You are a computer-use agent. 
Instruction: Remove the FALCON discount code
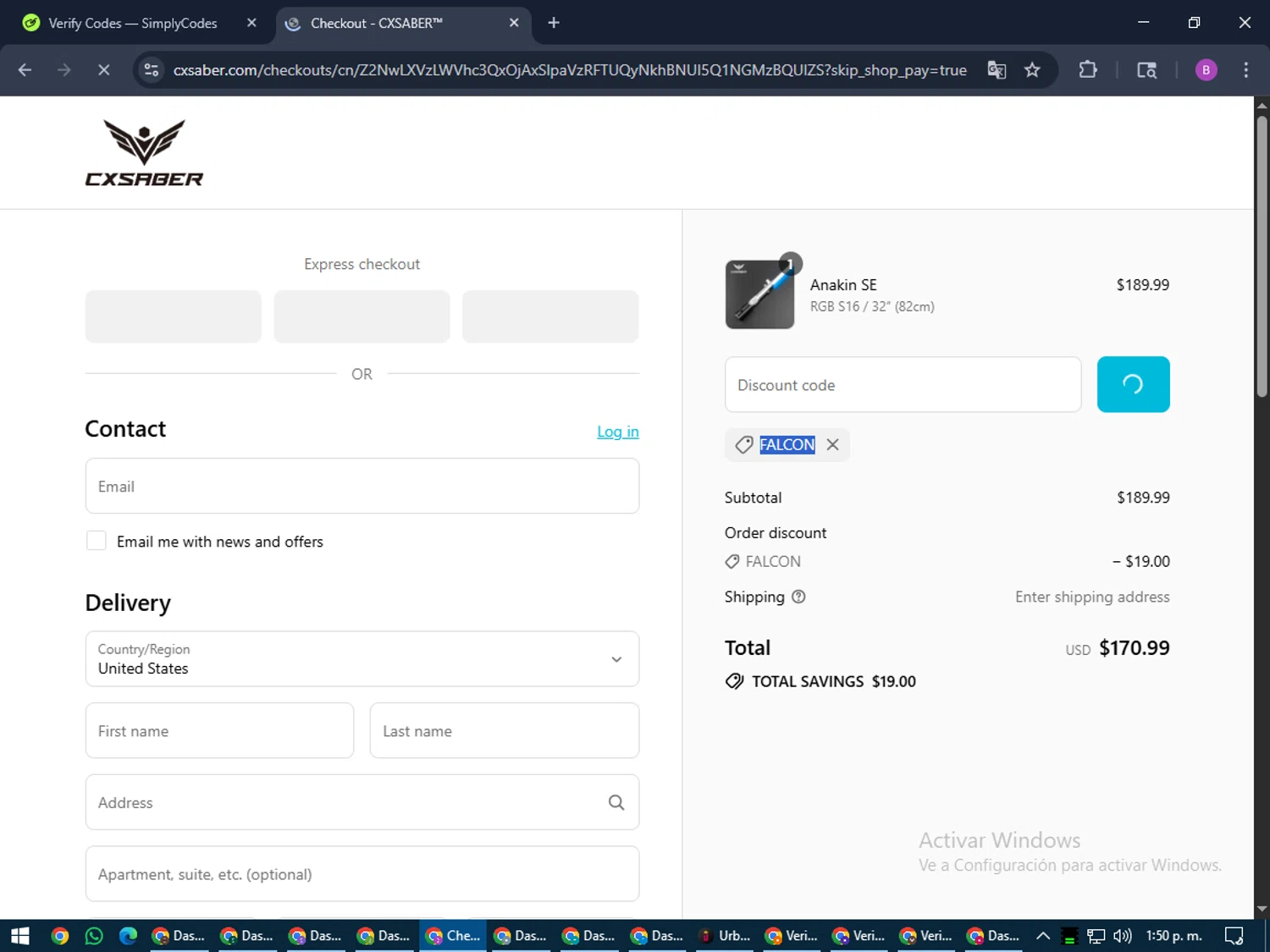click(x=833, y=444)
